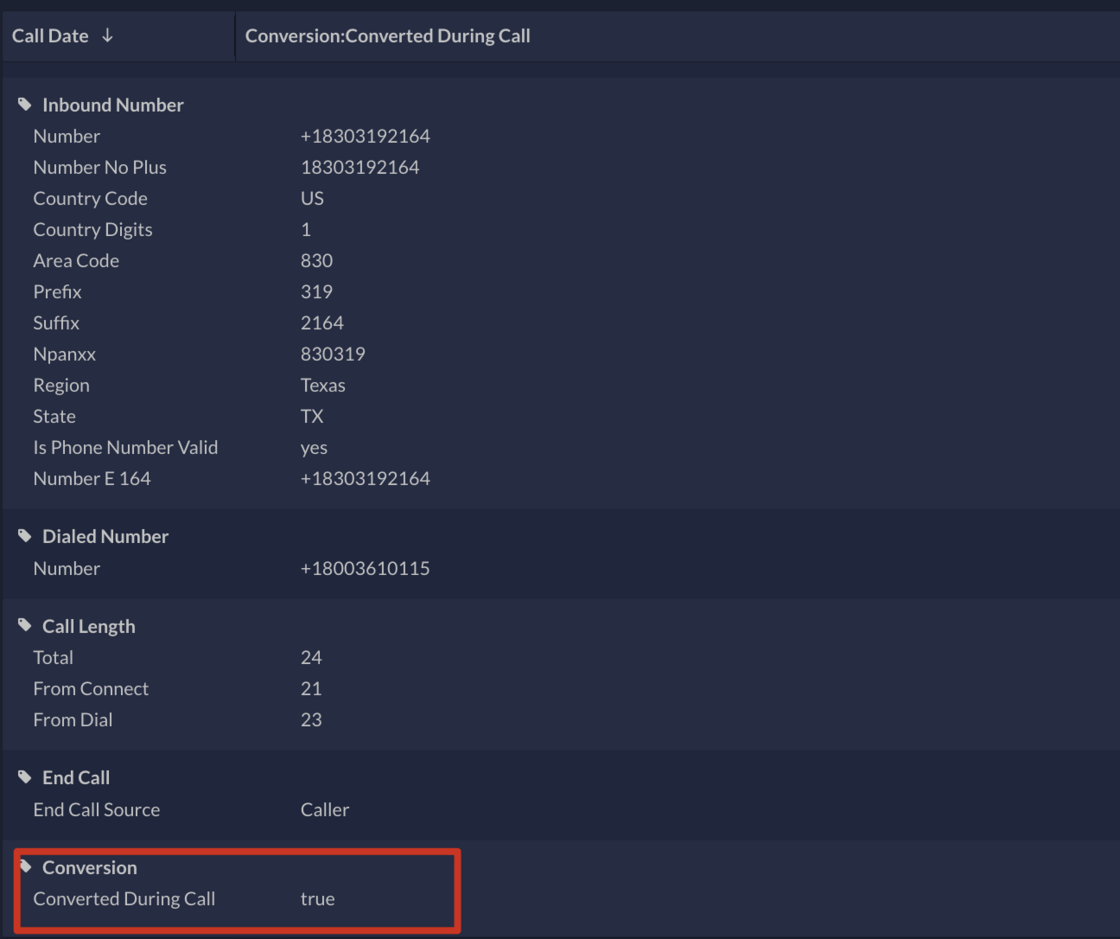
Task: Collapse the End Call section
Action: tap(75, 777)
